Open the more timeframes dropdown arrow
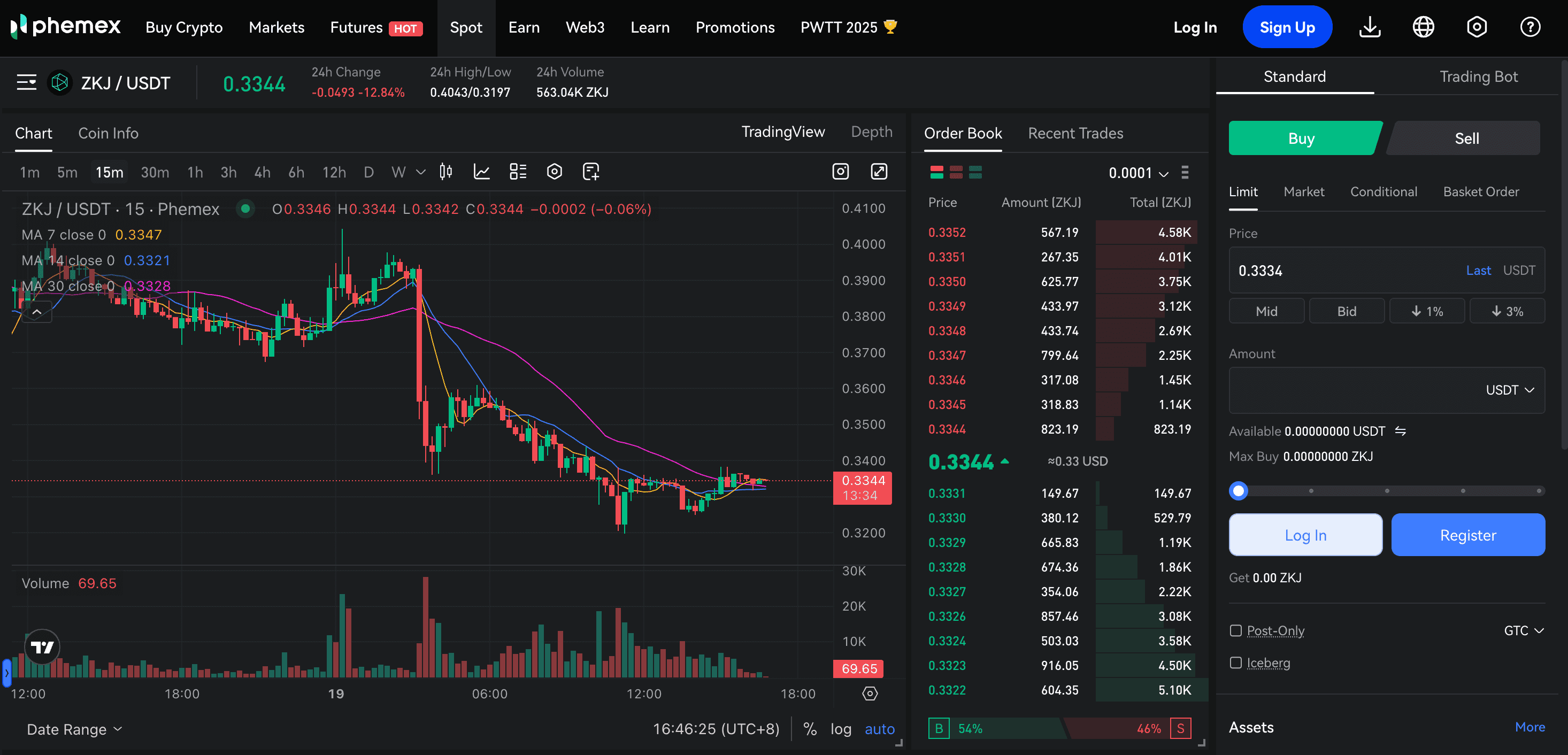Image resolution: width=1568 pixels, height=755 pixels. tap(420, 172)
